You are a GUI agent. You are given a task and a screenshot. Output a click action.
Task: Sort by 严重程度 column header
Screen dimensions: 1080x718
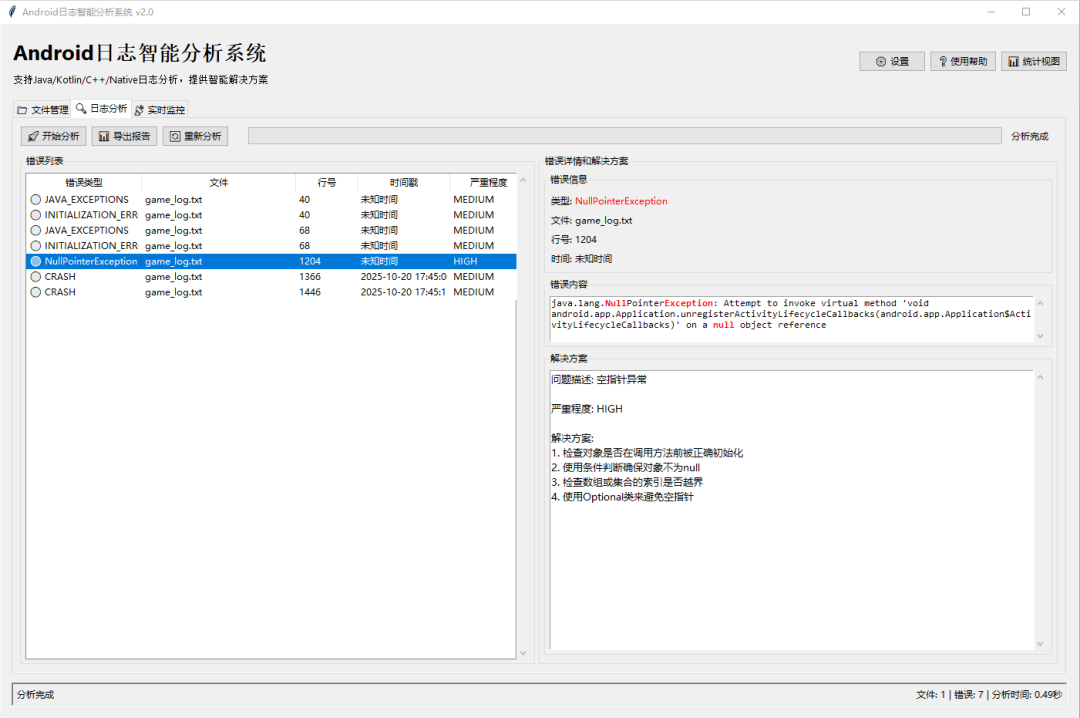[483, 183]
